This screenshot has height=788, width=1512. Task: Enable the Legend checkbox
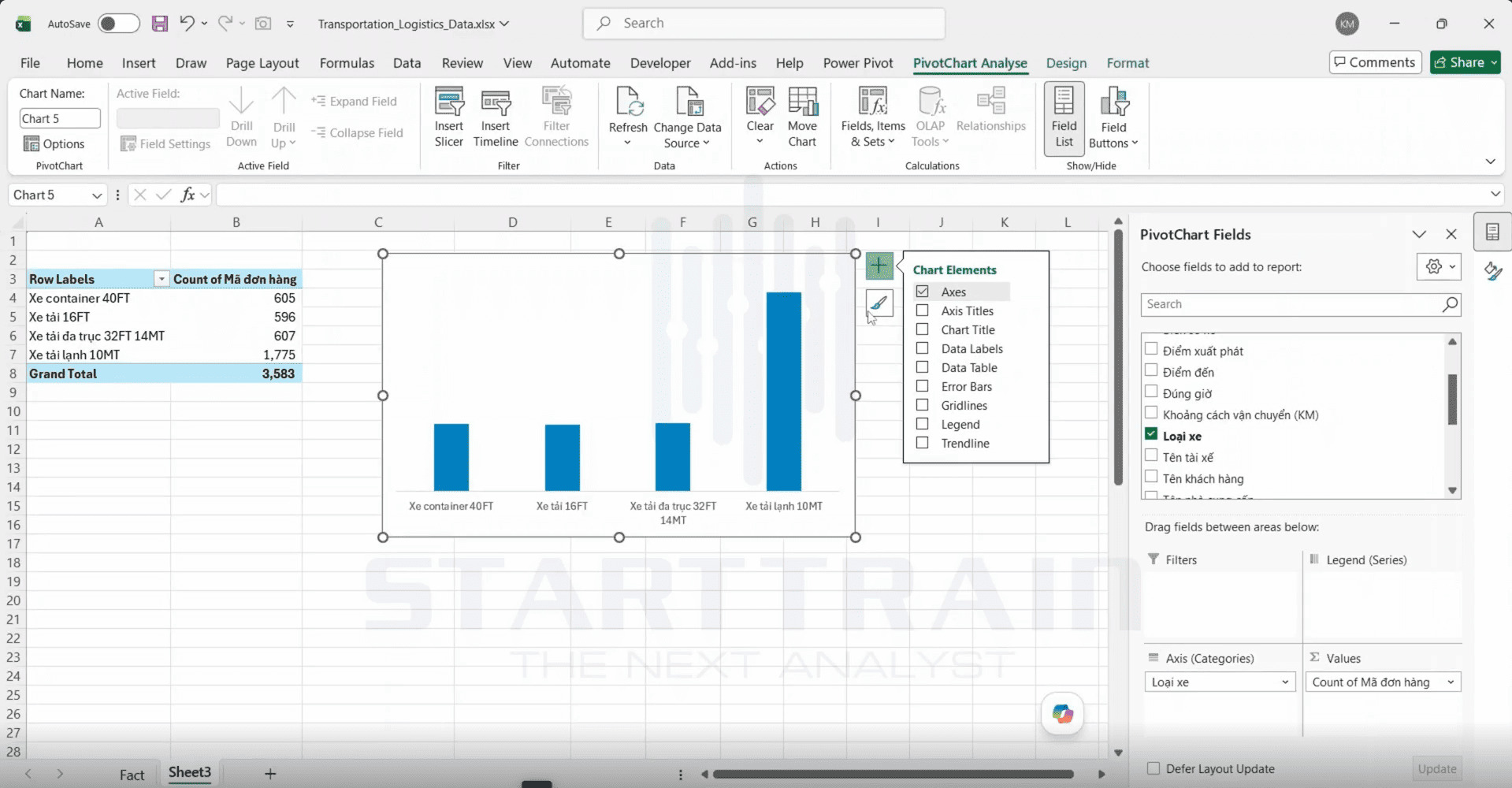[x=922, y=424]
